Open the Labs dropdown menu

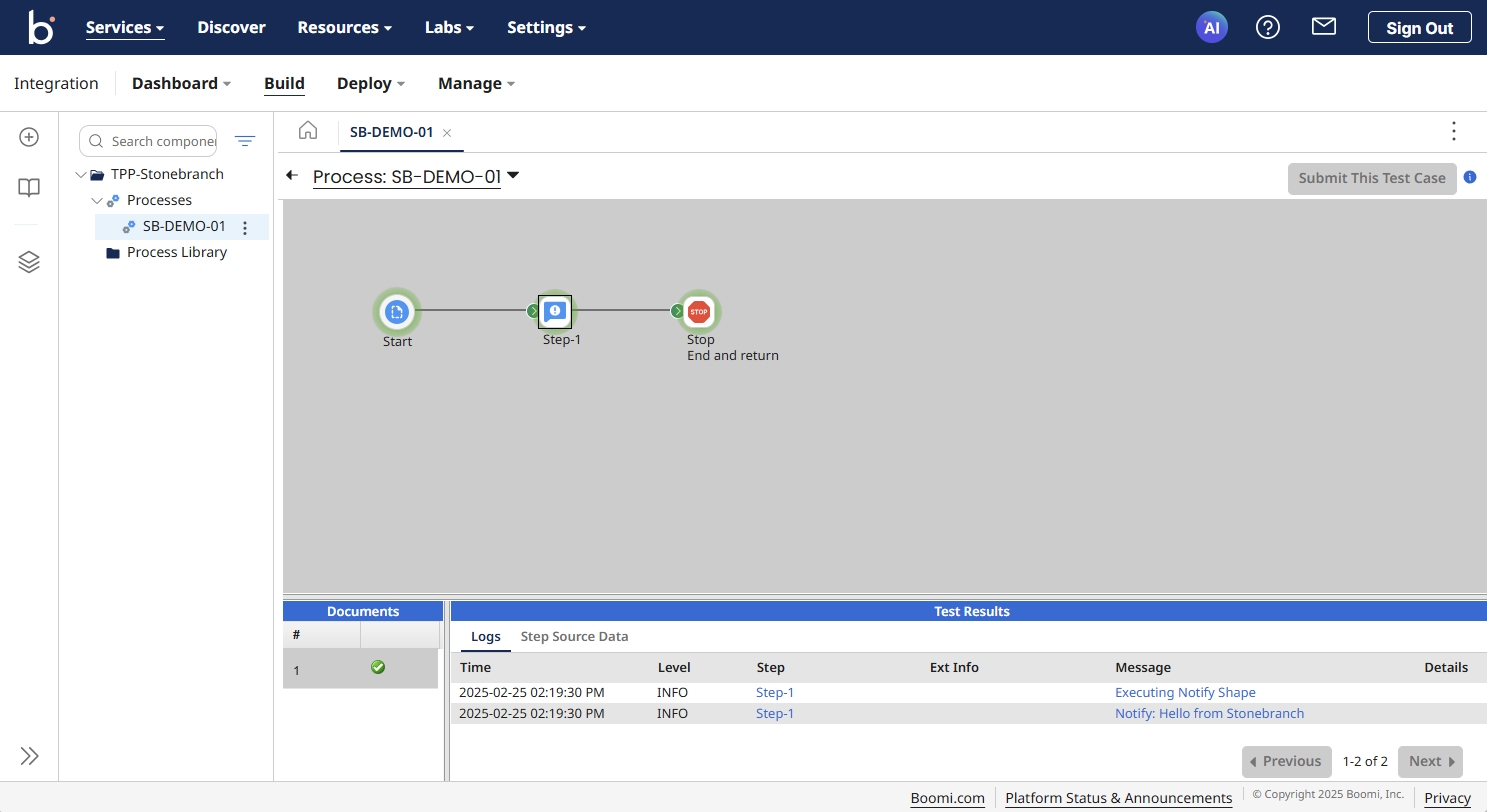pos(450,28)
